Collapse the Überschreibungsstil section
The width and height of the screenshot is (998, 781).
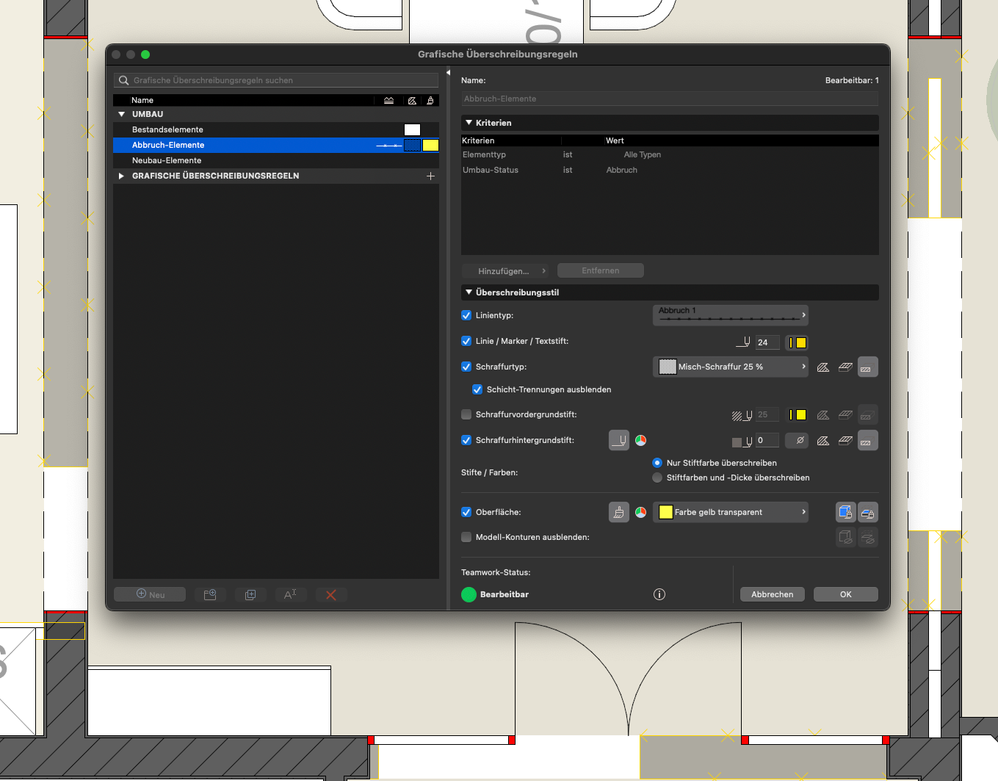(x=468, y=292)
